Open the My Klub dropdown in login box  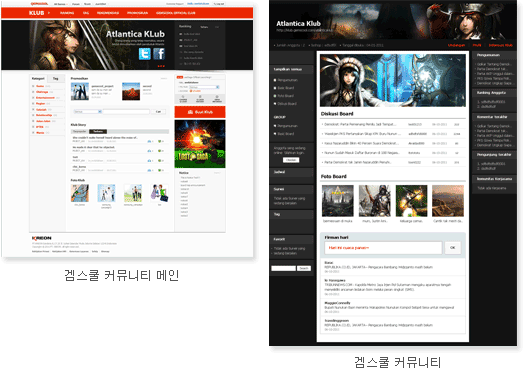(204, 87)
